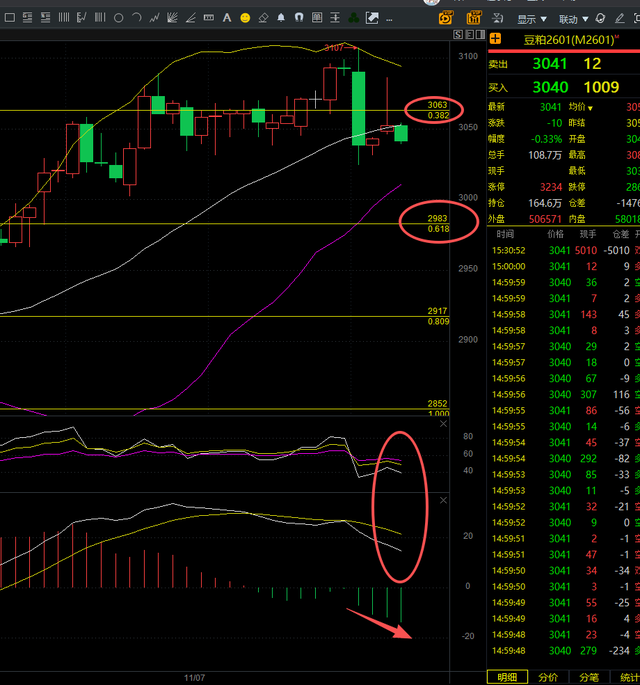
Task: Close the KDJ indicator sub-panel
Action: [443, 424]
